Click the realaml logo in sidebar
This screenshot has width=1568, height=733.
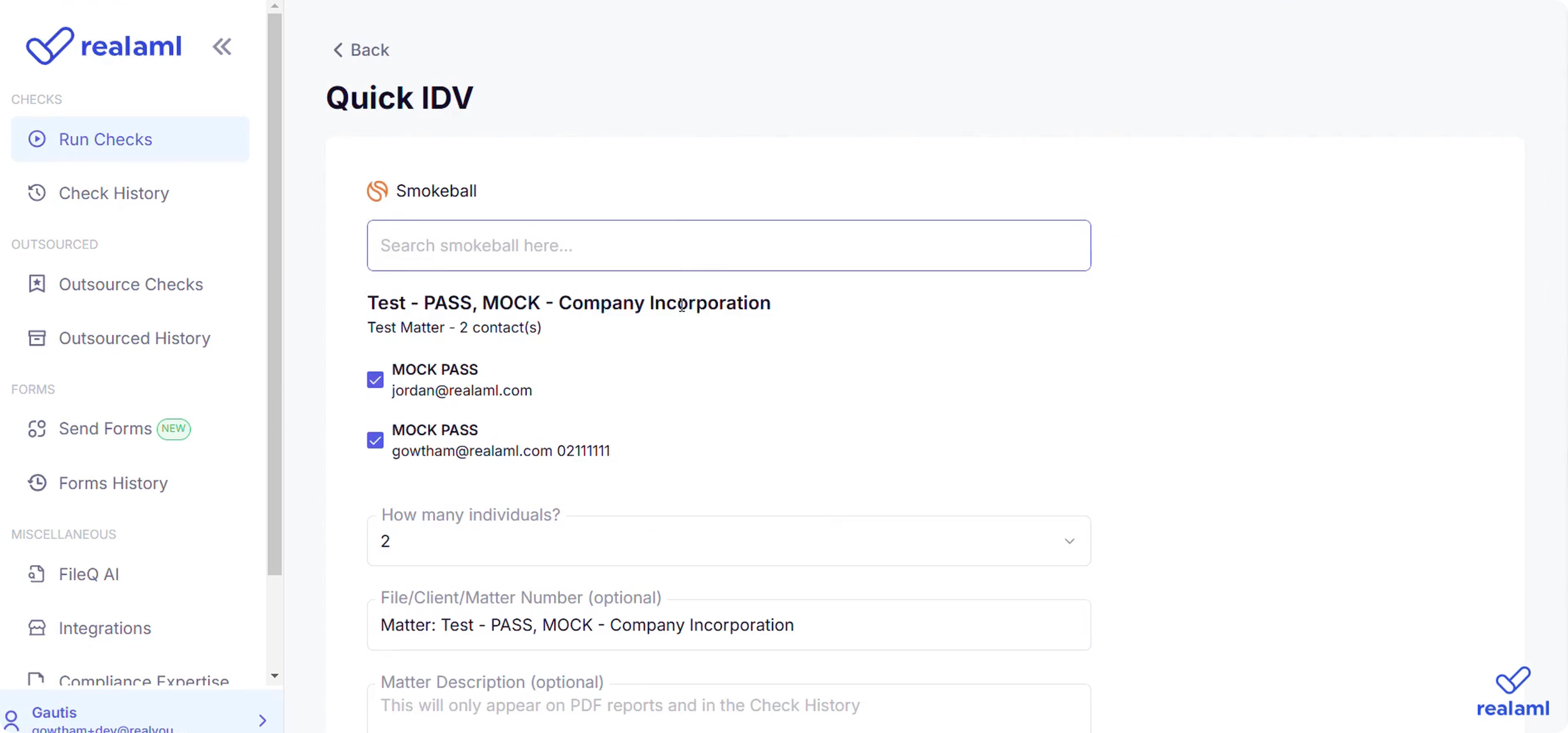point(104,46)
